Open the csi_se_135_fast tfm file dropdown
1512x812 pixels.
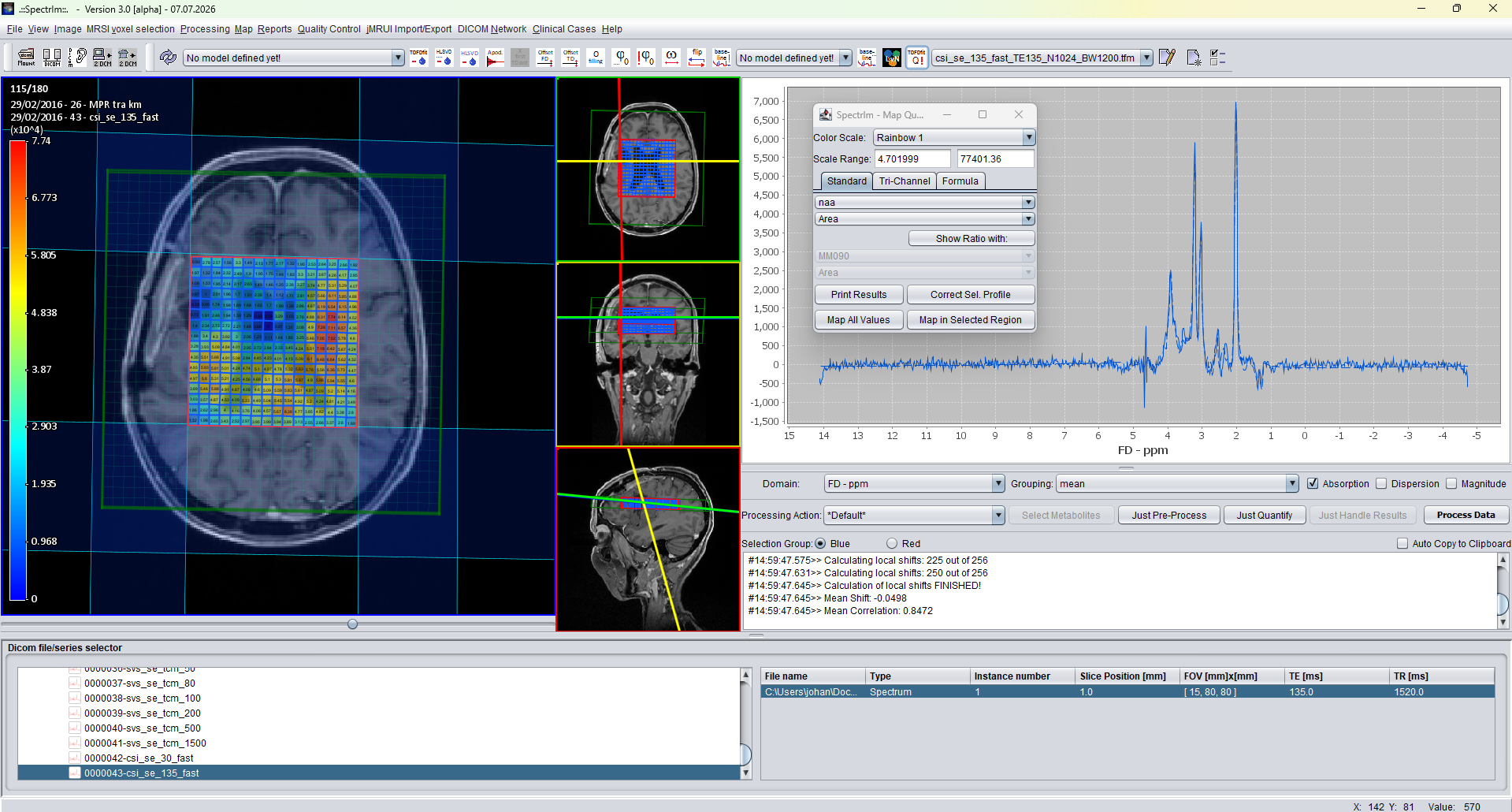tap(1042, 58)
